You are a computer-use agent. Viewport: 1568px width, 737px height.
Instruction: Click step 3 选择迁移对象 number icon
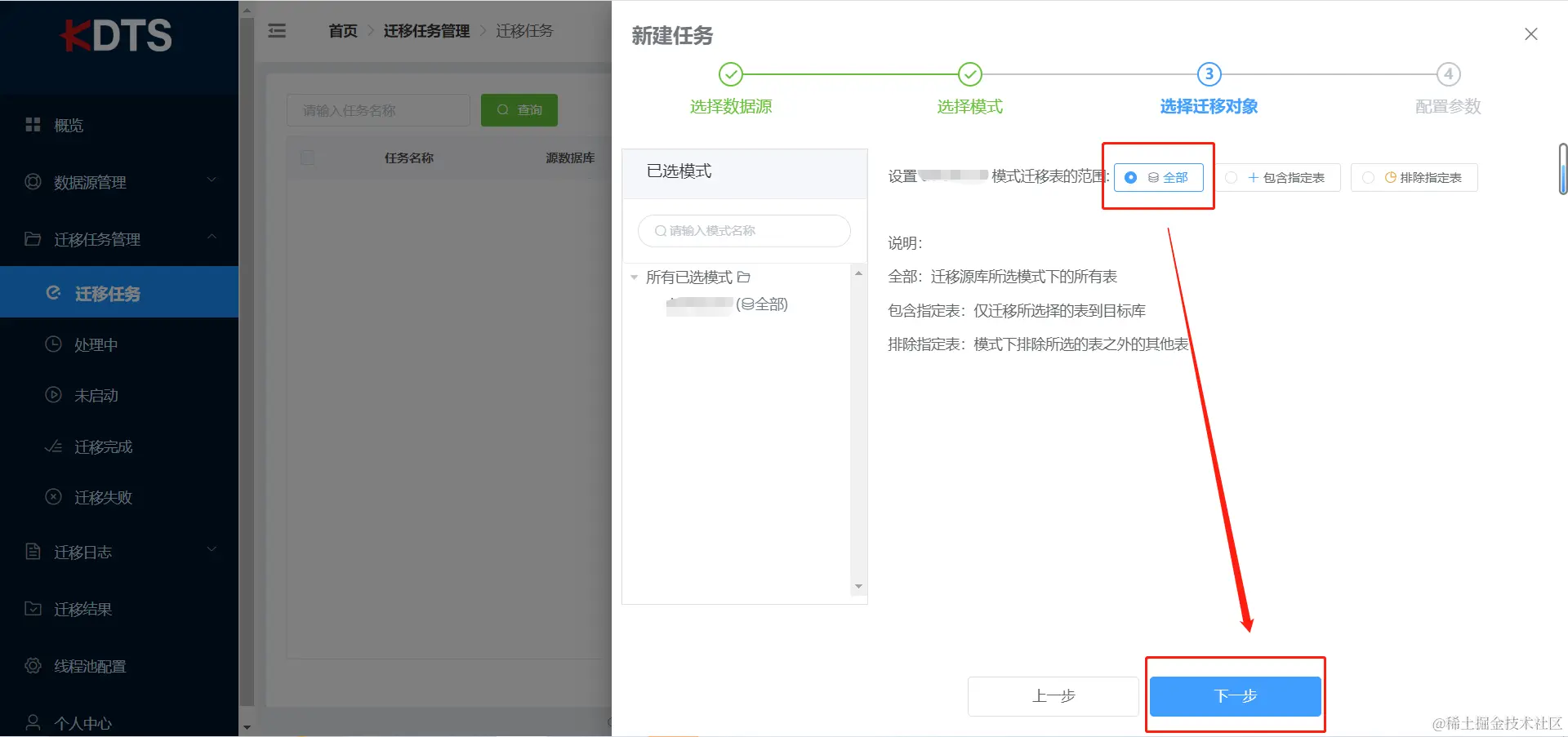[1209, 74]
